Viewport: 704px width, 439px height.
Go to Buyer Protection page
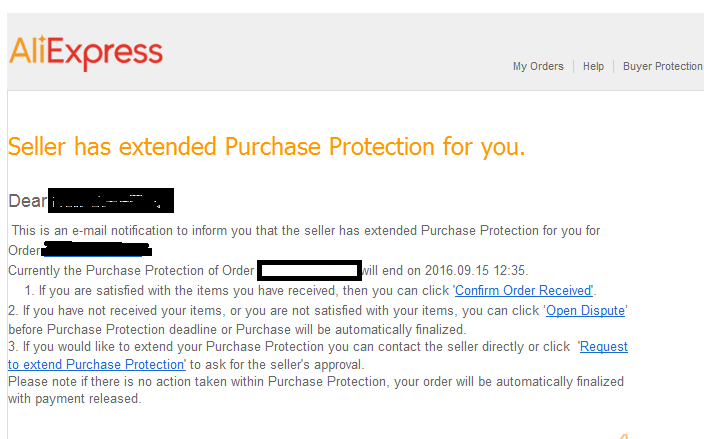(x=662, y=66)
